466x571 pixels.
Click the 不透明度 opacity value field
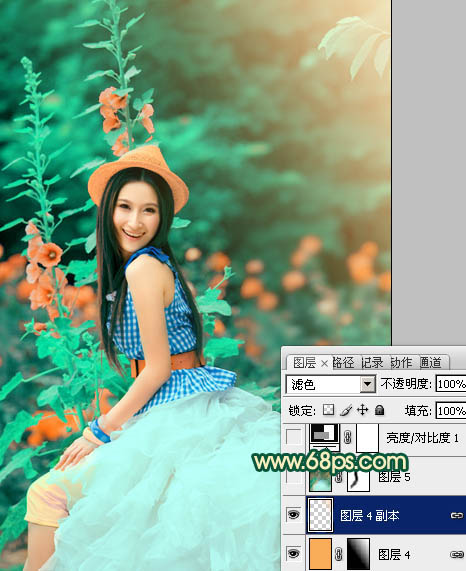point(451,384)
